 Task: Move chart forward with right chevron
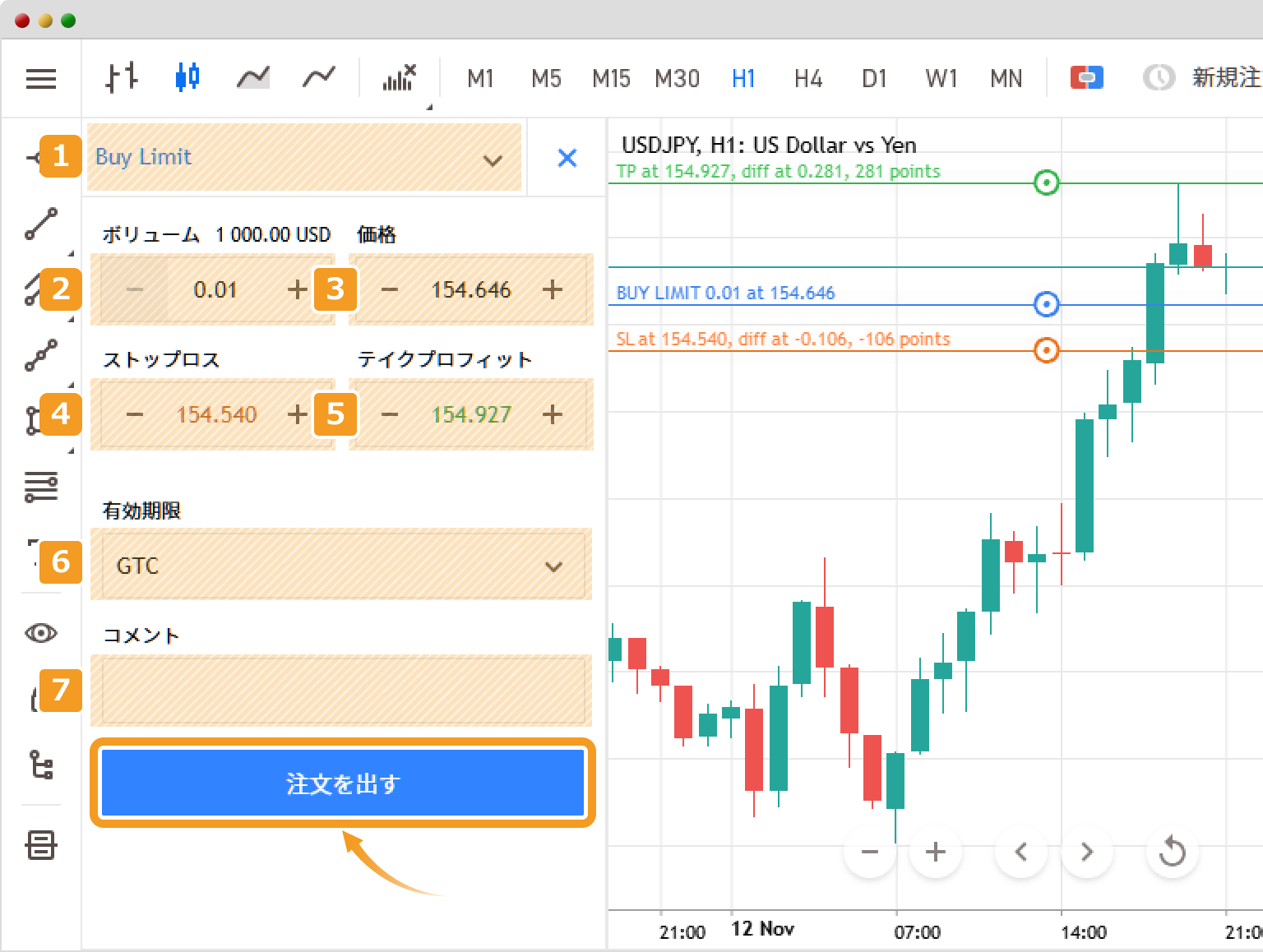1087,852
